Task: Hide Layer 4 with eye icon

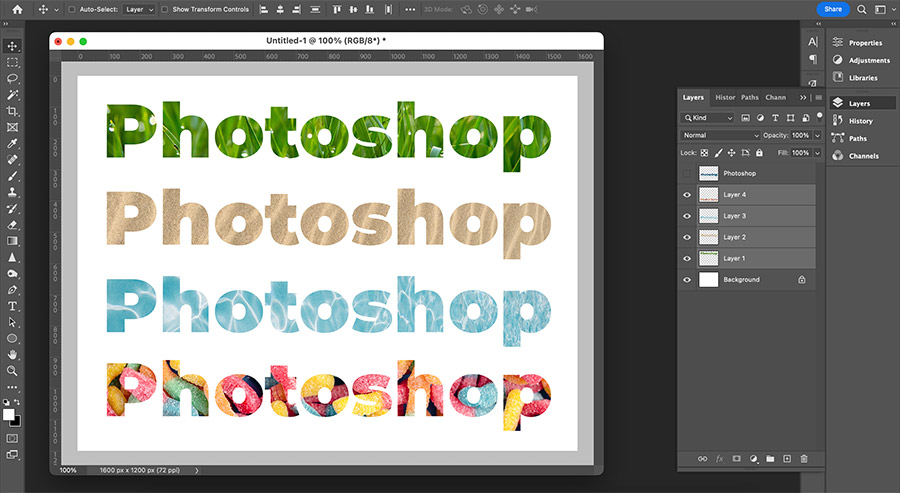Action: click(686, 195)
